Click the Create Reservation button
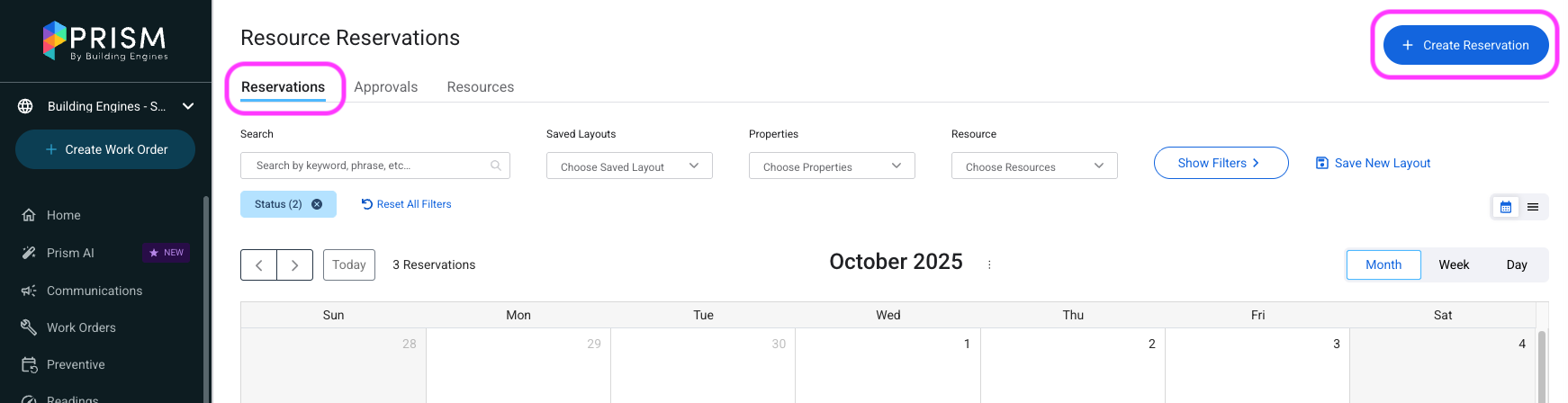1568x403 pixels. pyautogui.click(x=1465, y=45)
